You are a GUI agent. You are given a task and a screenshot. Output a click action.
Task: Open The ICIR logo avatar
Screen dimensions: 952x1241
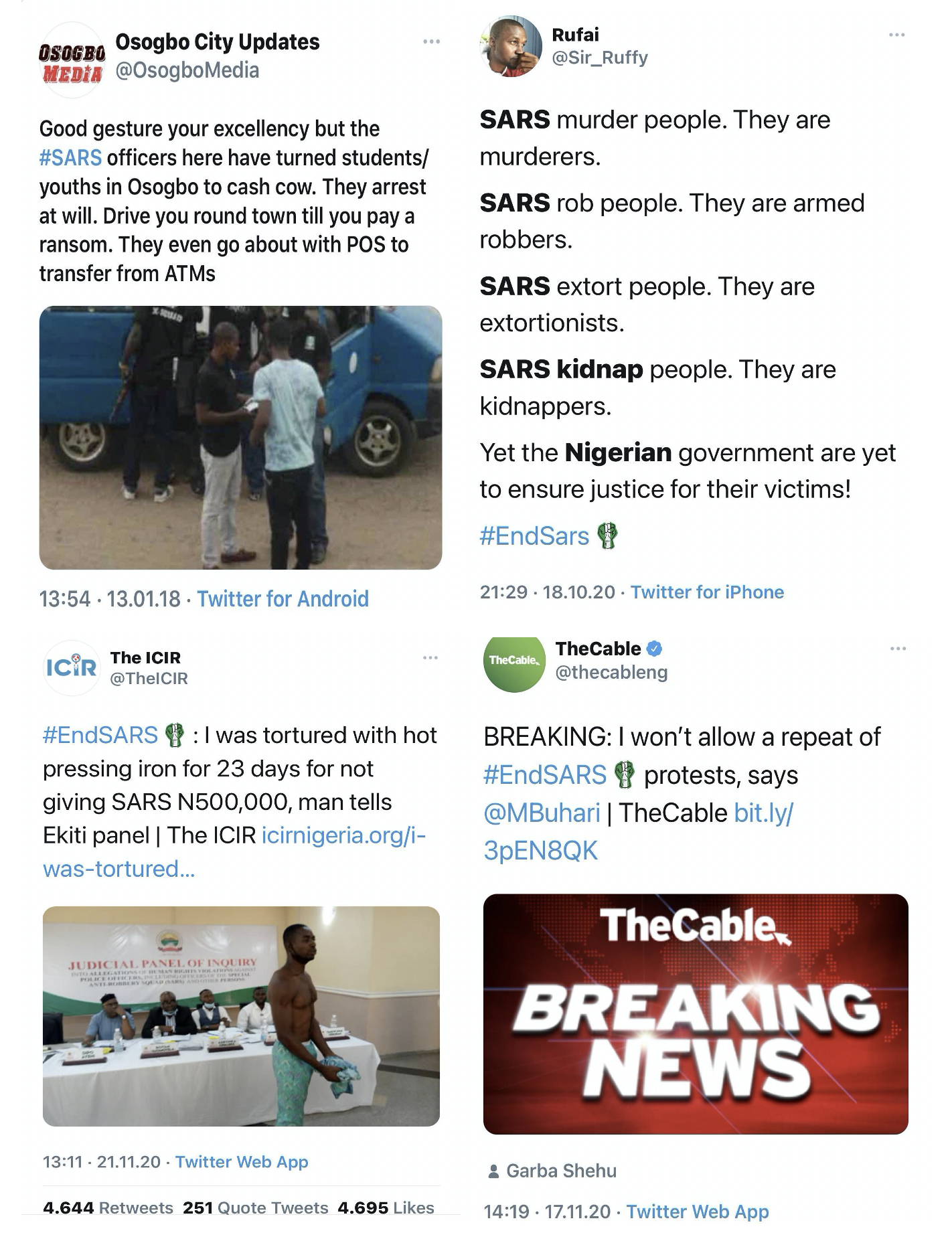coord(71,667)
